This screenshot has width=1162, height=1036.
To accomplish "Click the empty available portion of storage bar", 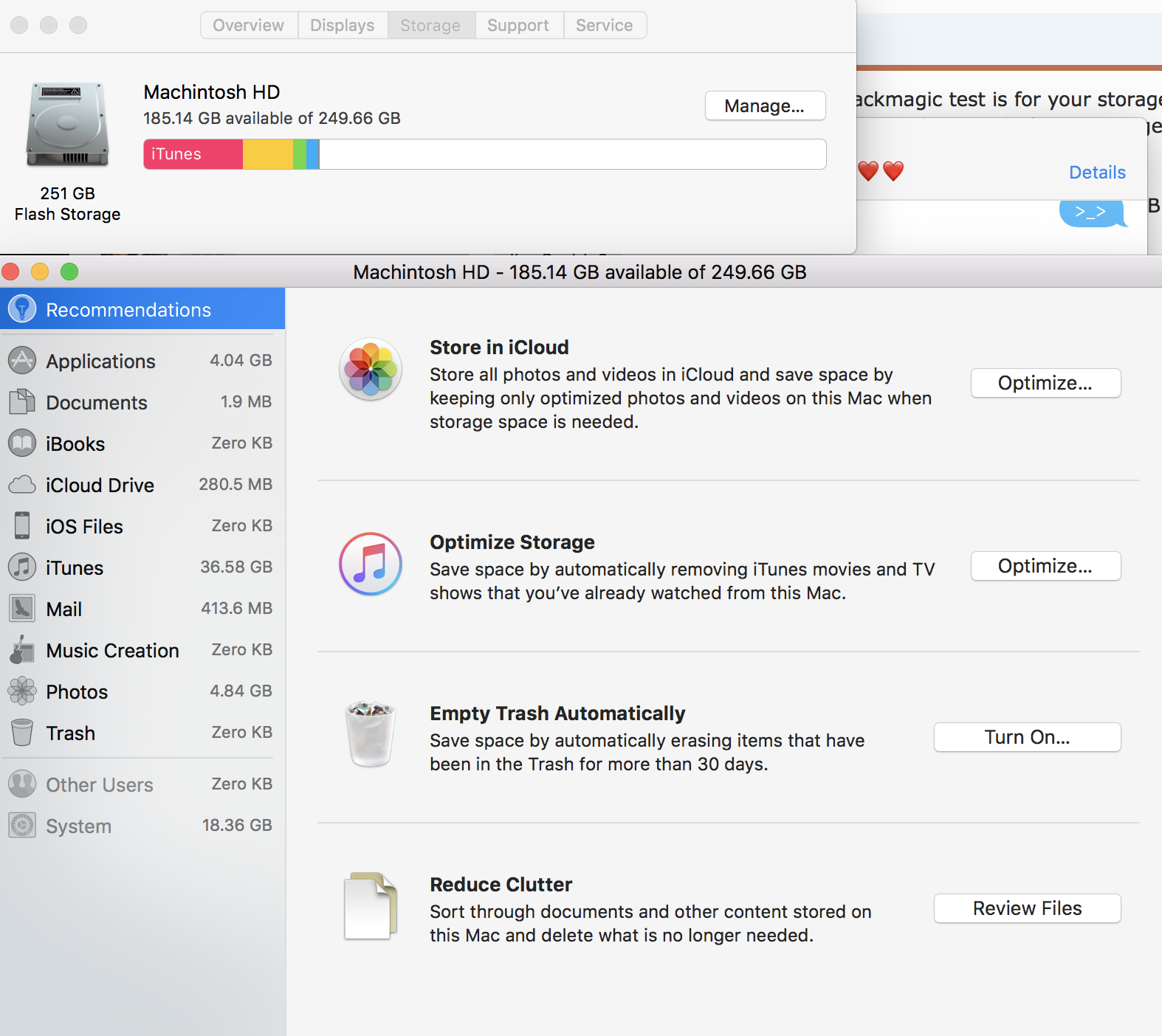I will [572, 154].
